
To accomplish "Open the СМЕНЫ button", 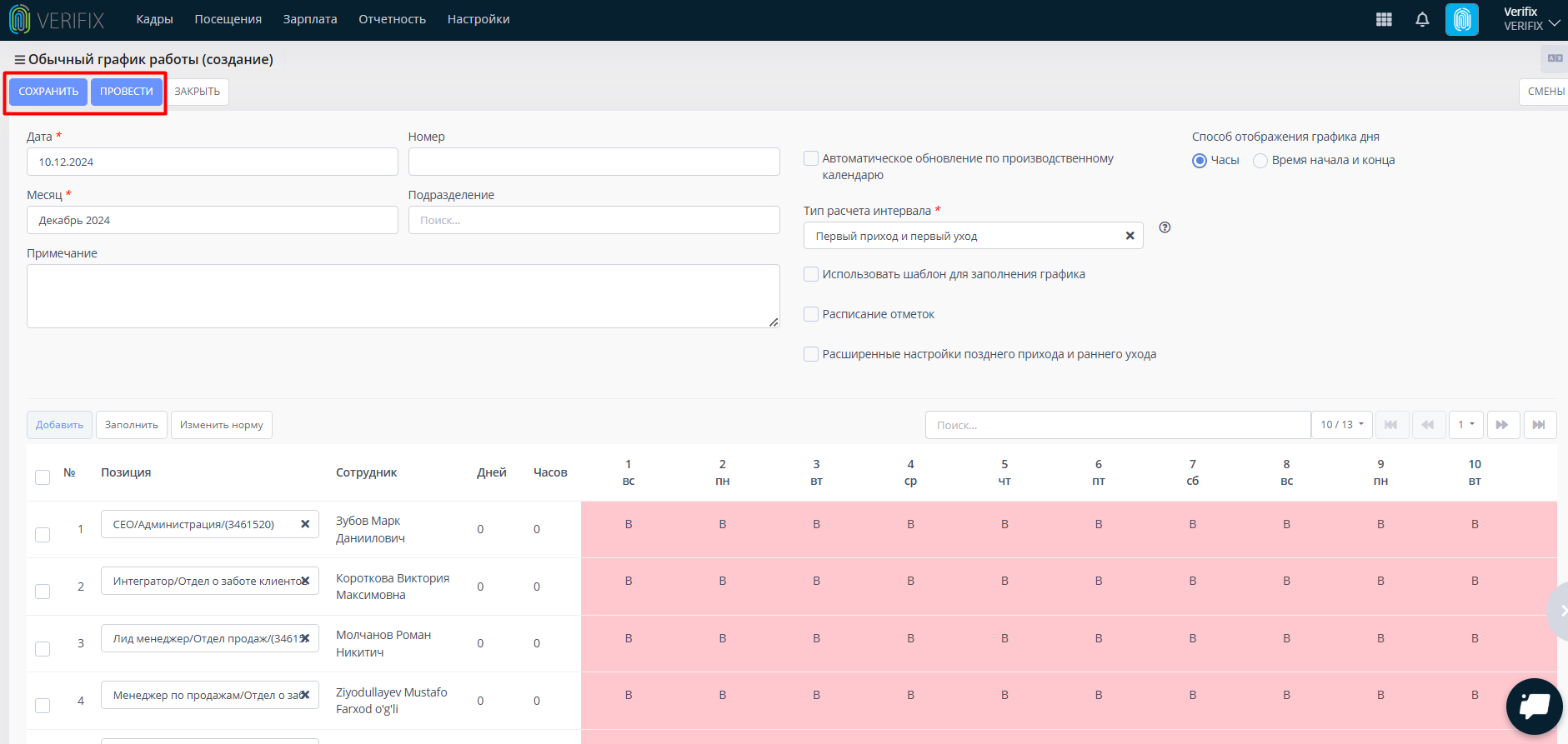I will pos(1545,92).
